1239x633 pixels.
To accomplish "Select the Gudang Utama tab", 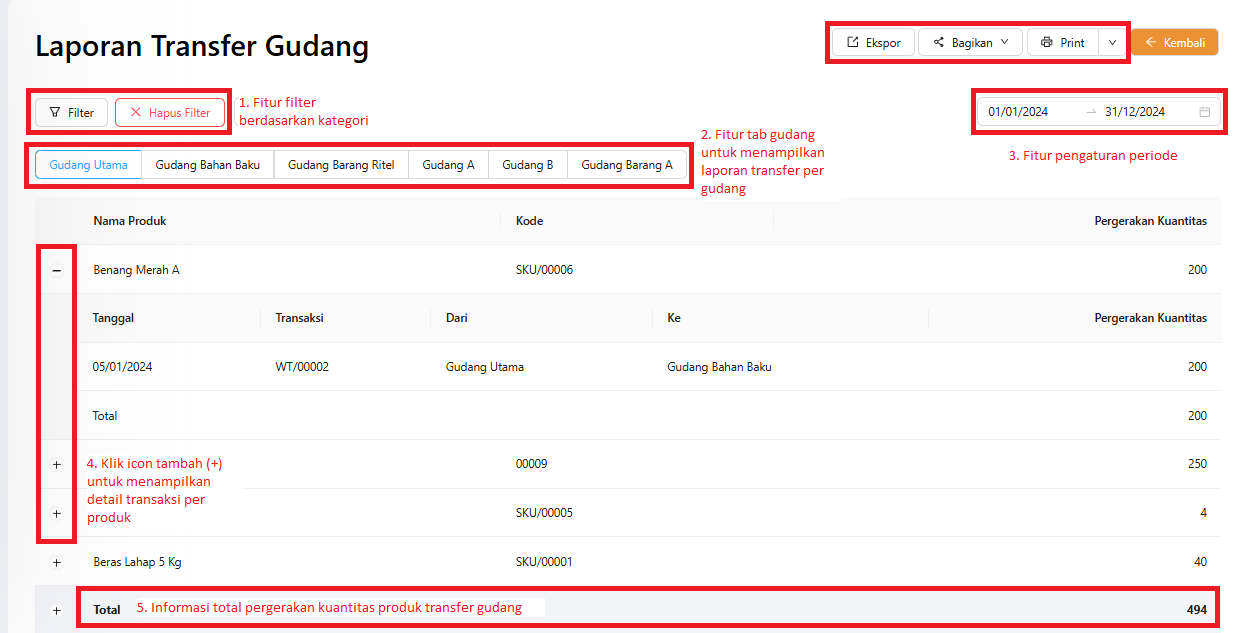I will (88, 165).
